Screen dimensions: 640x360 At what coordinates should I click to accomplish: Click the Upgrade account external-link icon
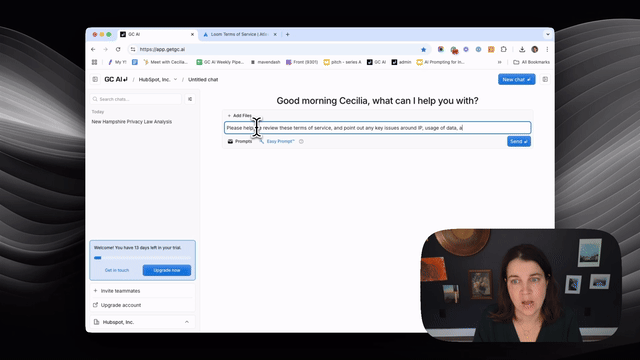coord(96,305)
